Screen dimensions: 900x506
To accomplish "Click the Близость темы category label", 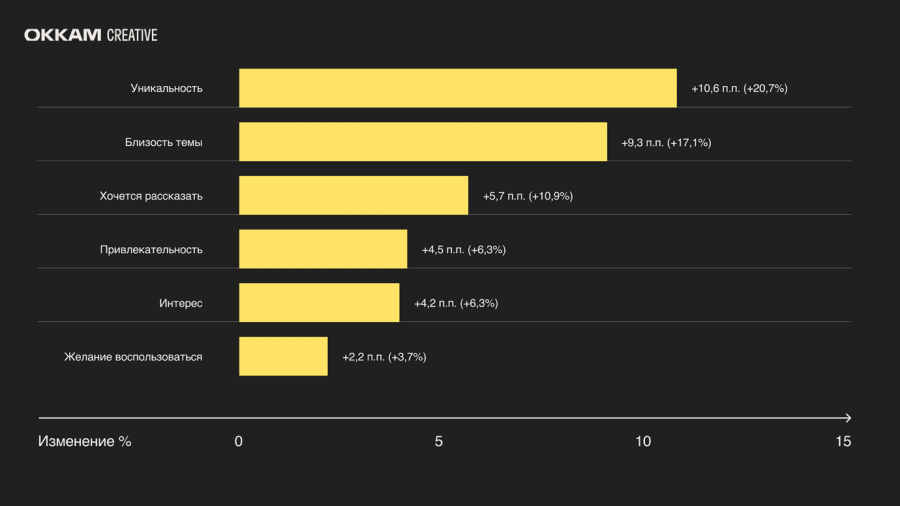I will tap(164, 142).
